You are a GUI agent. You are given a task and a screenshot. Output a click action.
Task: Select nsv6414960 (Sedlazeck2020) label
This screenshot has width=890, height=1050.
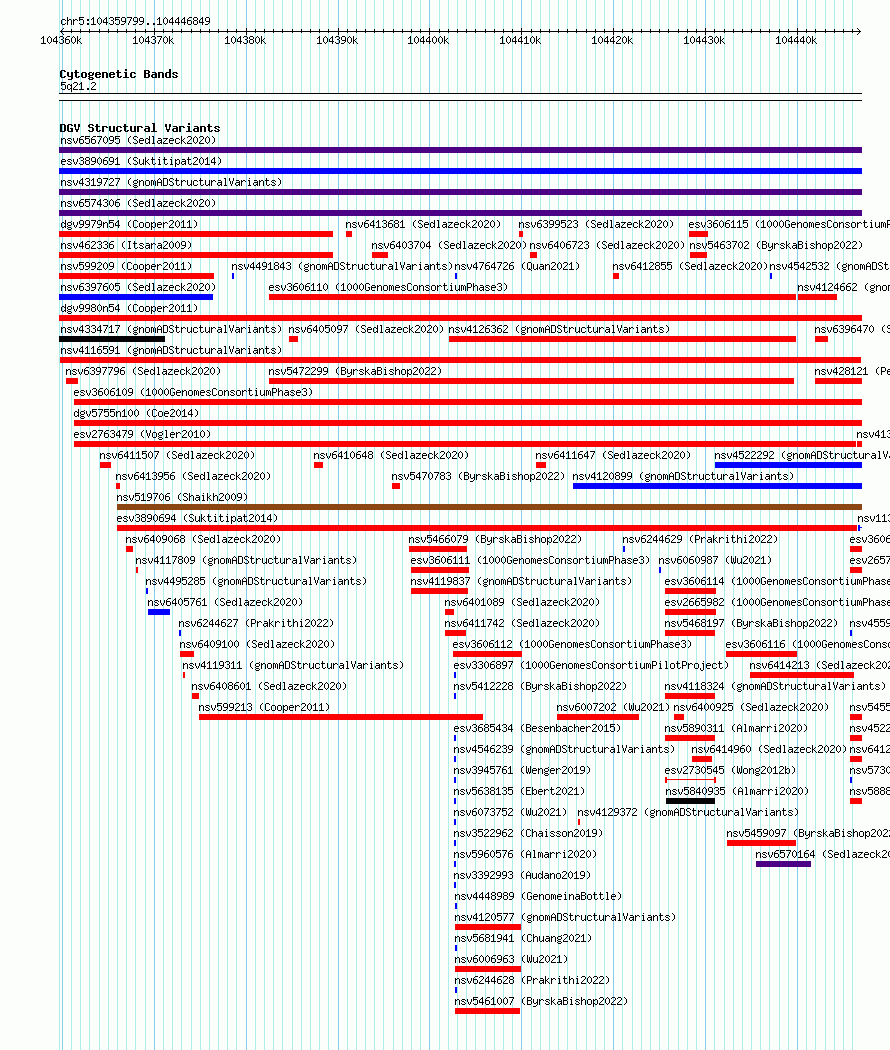click(x=769, y=749)
